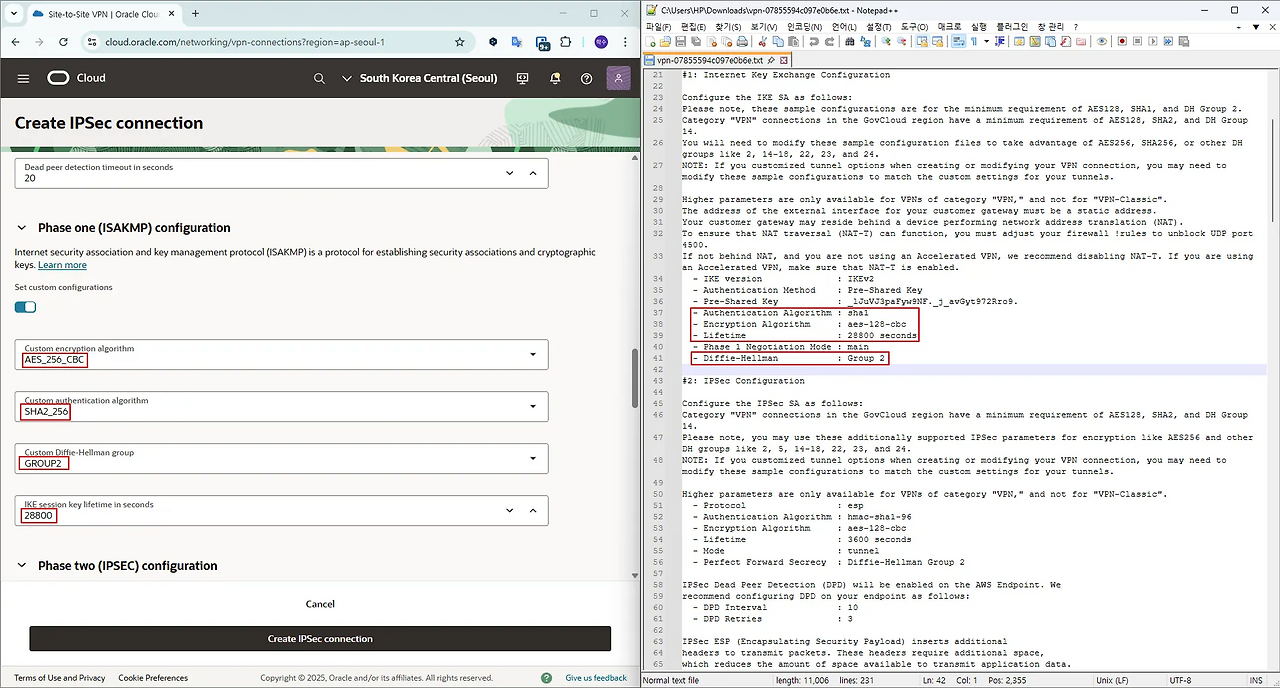1280x688 pixels.
Task: Open the 파일(F) menu in Notepad++
Action: pyautogui.click(x=659, y=27)
